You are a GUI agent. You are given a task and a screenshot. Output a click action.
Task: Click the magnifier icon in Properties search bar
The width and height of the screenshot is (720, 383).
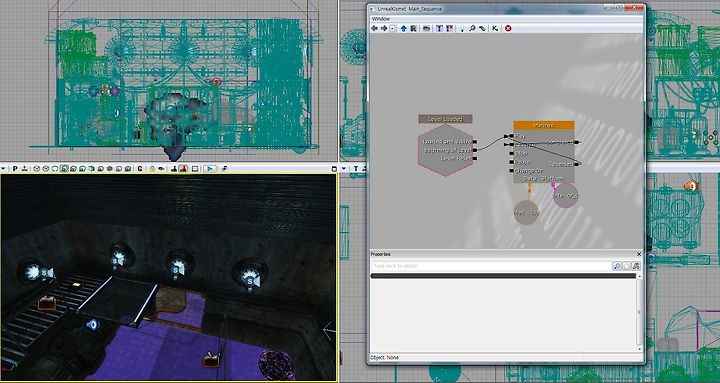click(x=617, y=266)
